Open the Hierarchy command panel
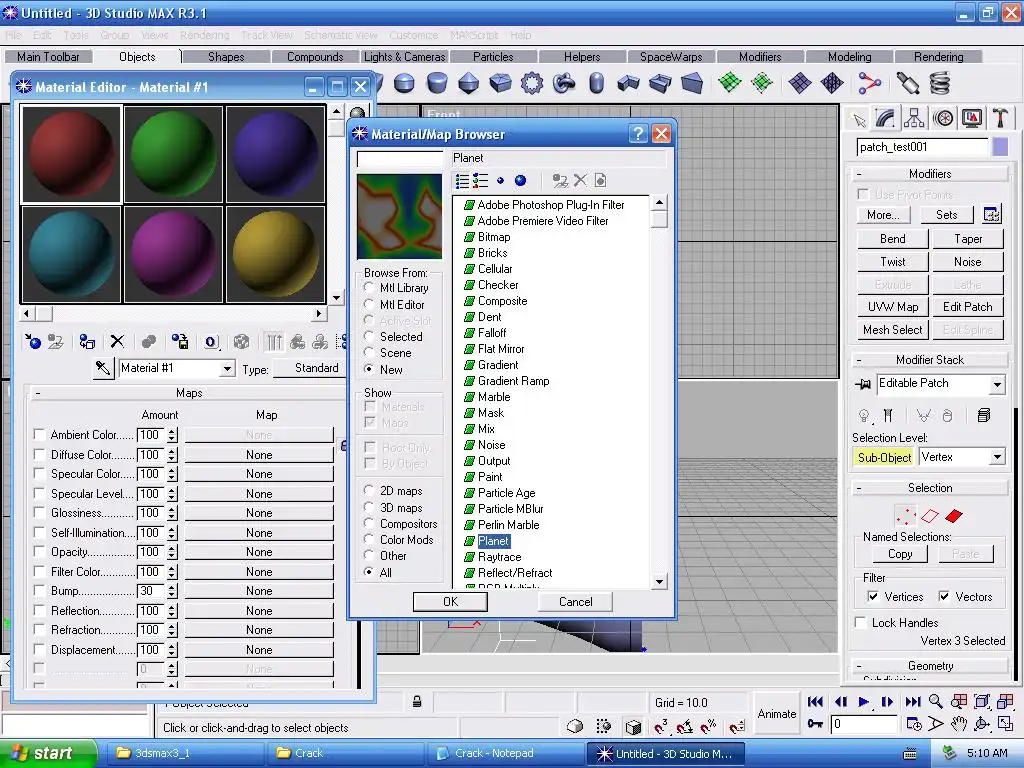The width and height of the screenshot is (1024, 768). [x=914, y=118]
